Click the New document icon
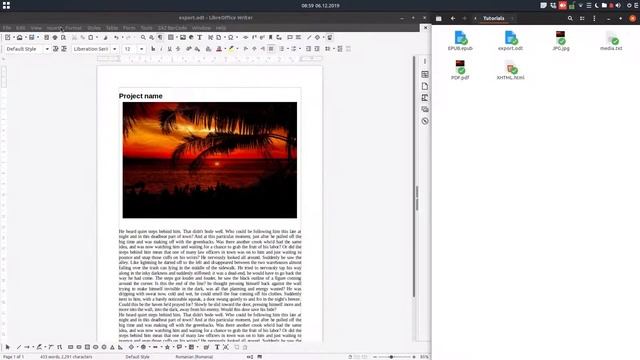This screenshot has width=640, height=360. [8, 38]
